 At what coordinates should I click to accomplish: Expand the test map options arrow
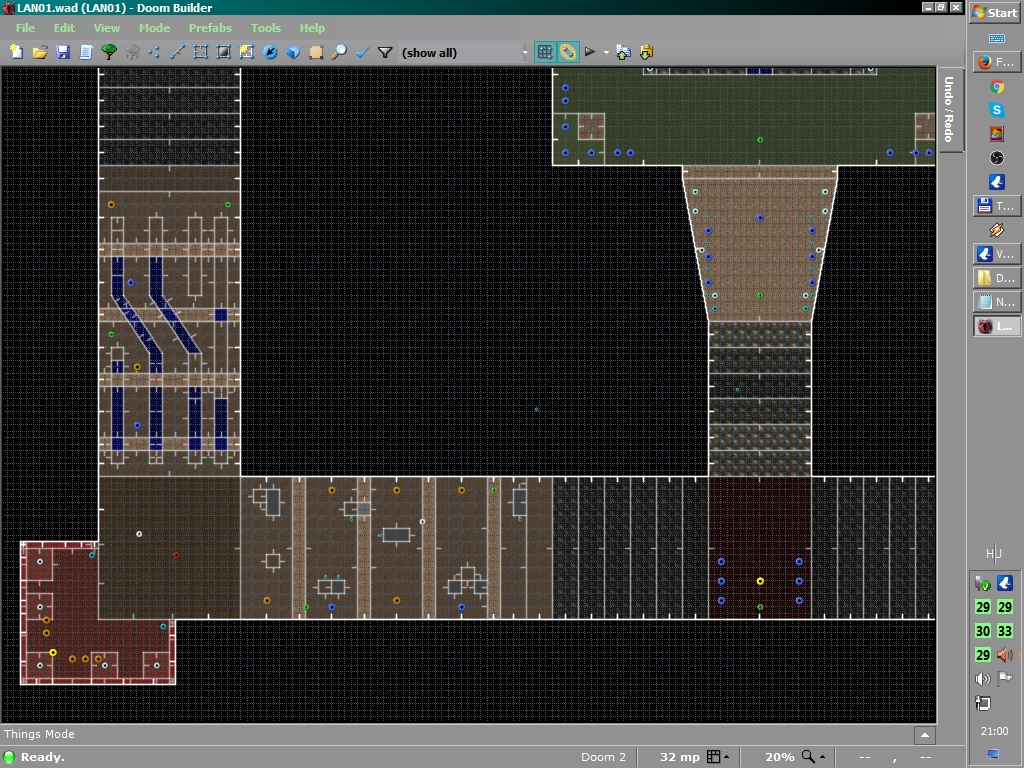point(606,52)
